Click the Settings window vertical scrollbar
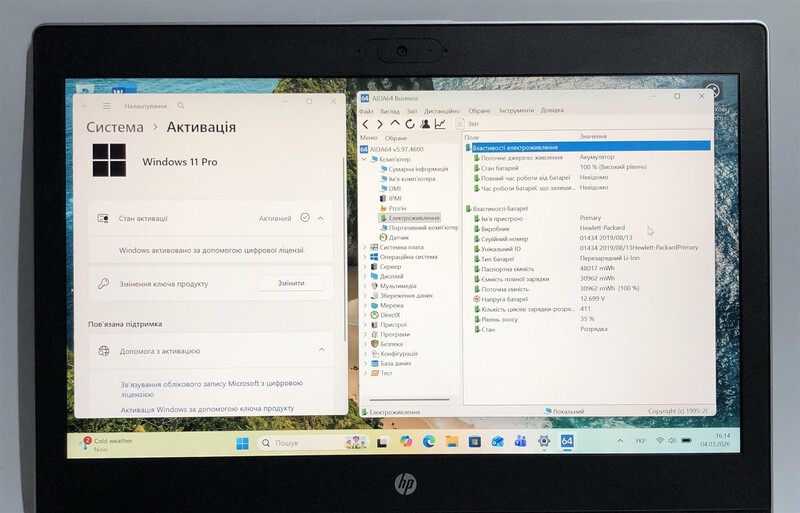800x513 pixels. [x=345, y=250]
